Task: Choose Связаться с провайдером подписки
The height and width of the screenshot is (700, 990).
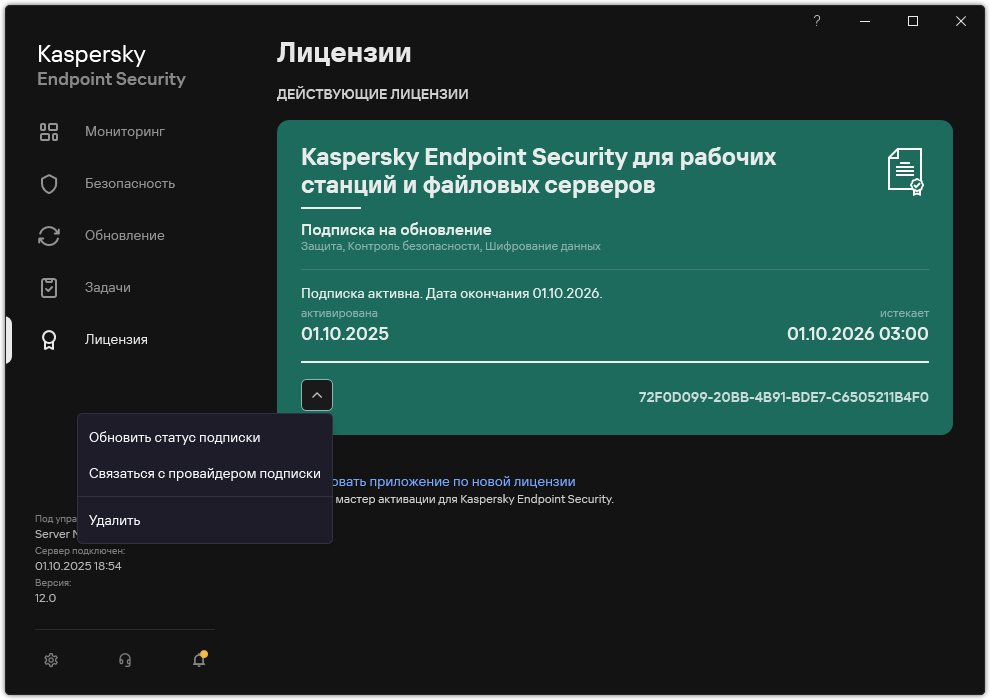Action: [x=202, y=472]
